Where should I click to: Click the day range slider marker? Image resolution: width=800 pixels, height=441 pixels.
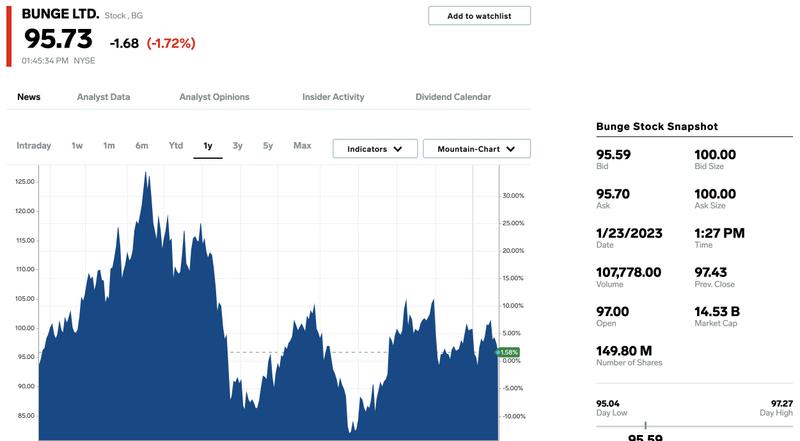click(x=645, y=425)
